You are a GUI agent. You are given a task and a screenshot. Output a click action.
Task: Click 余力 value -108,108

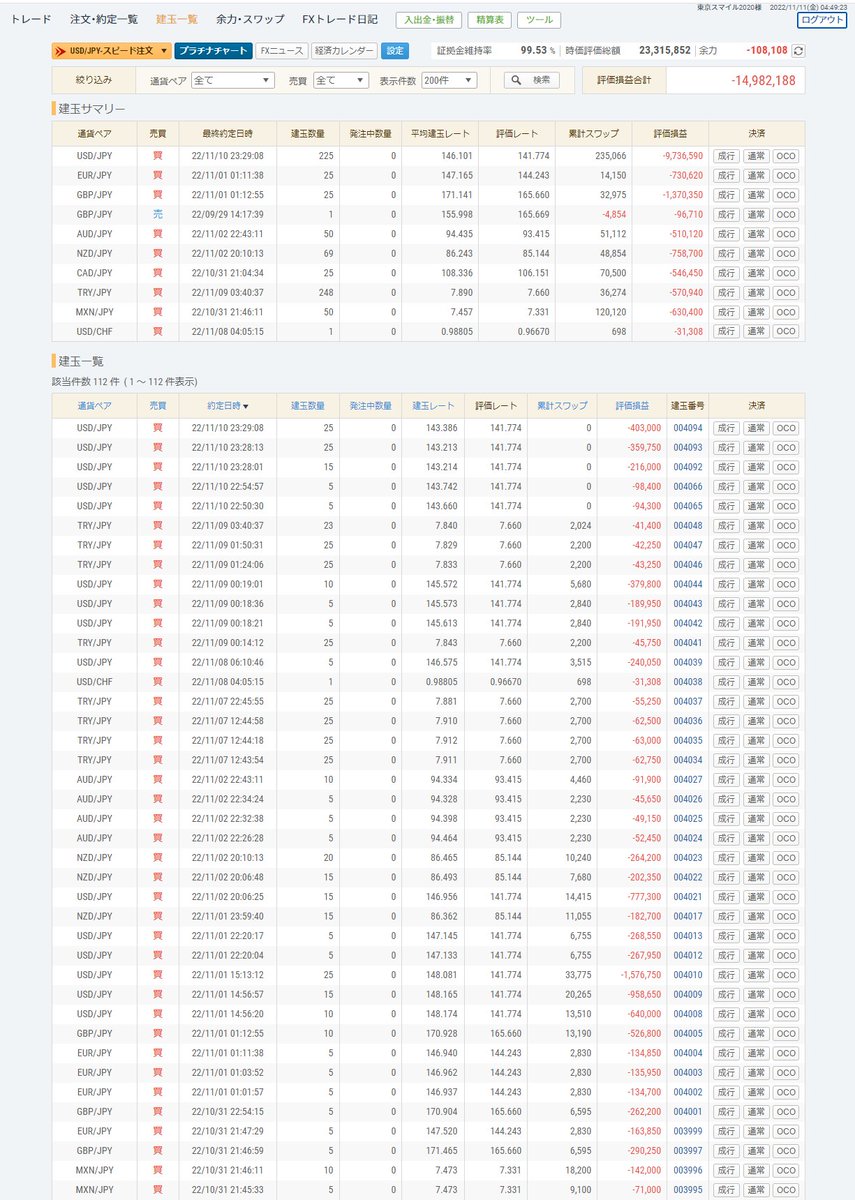pos(766,49)
